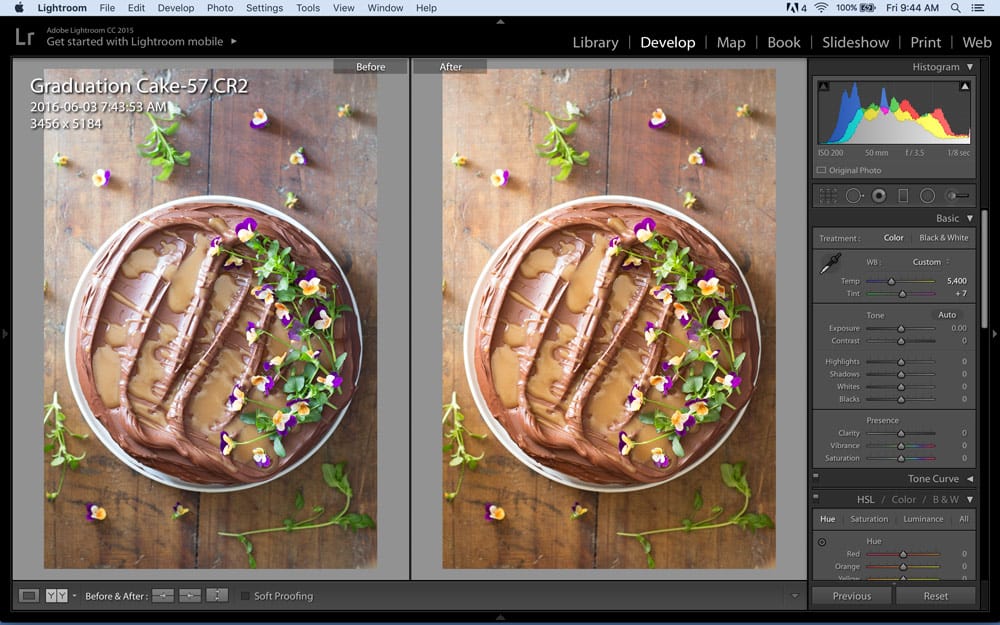Enable the Soft Proofing checkbox
The height and width of the screenshot is (625, 1000).
tap(245, 596)
